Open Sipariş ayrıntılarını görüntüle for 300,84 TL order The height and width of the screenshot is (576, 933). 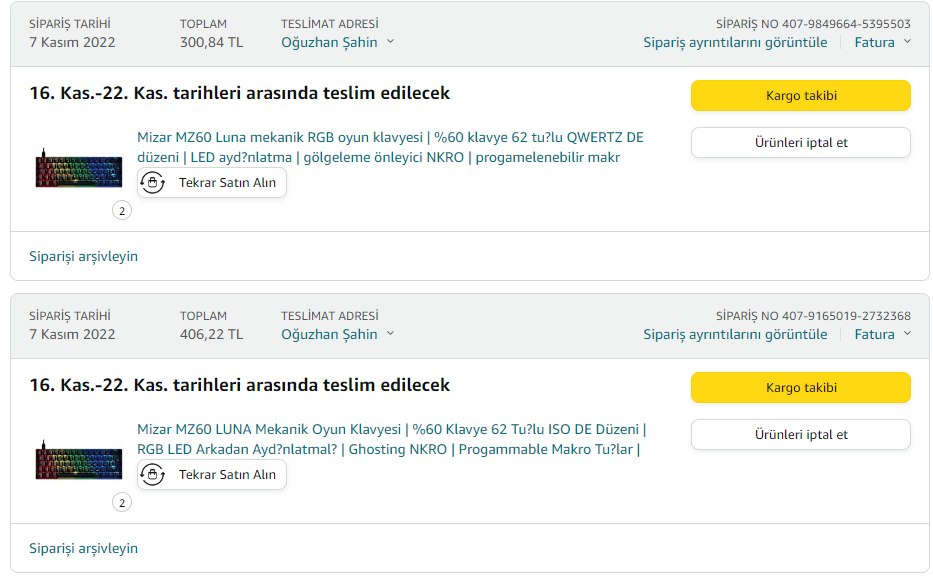[735, 42]
